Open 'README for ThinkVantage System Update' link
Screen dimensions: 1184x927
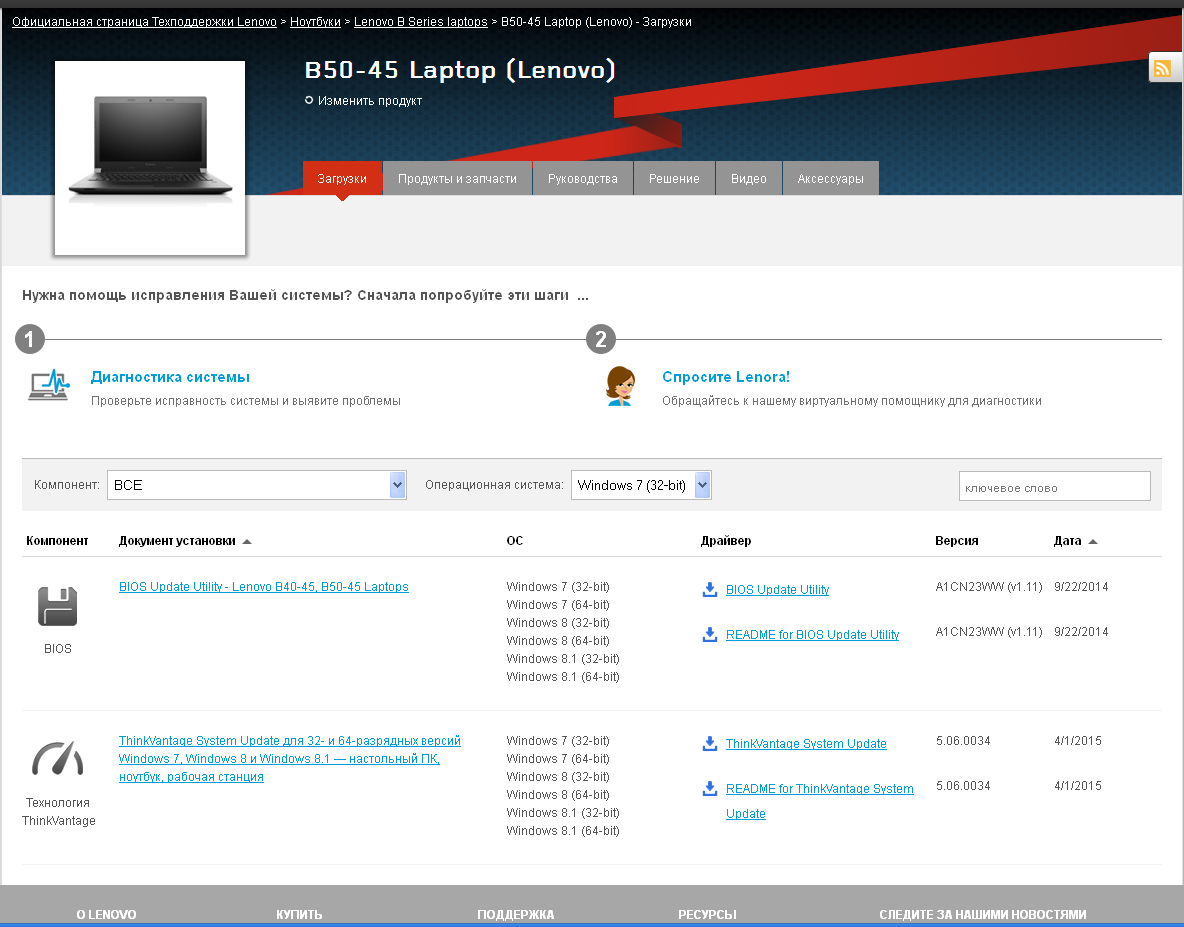[x=819, y=801]
